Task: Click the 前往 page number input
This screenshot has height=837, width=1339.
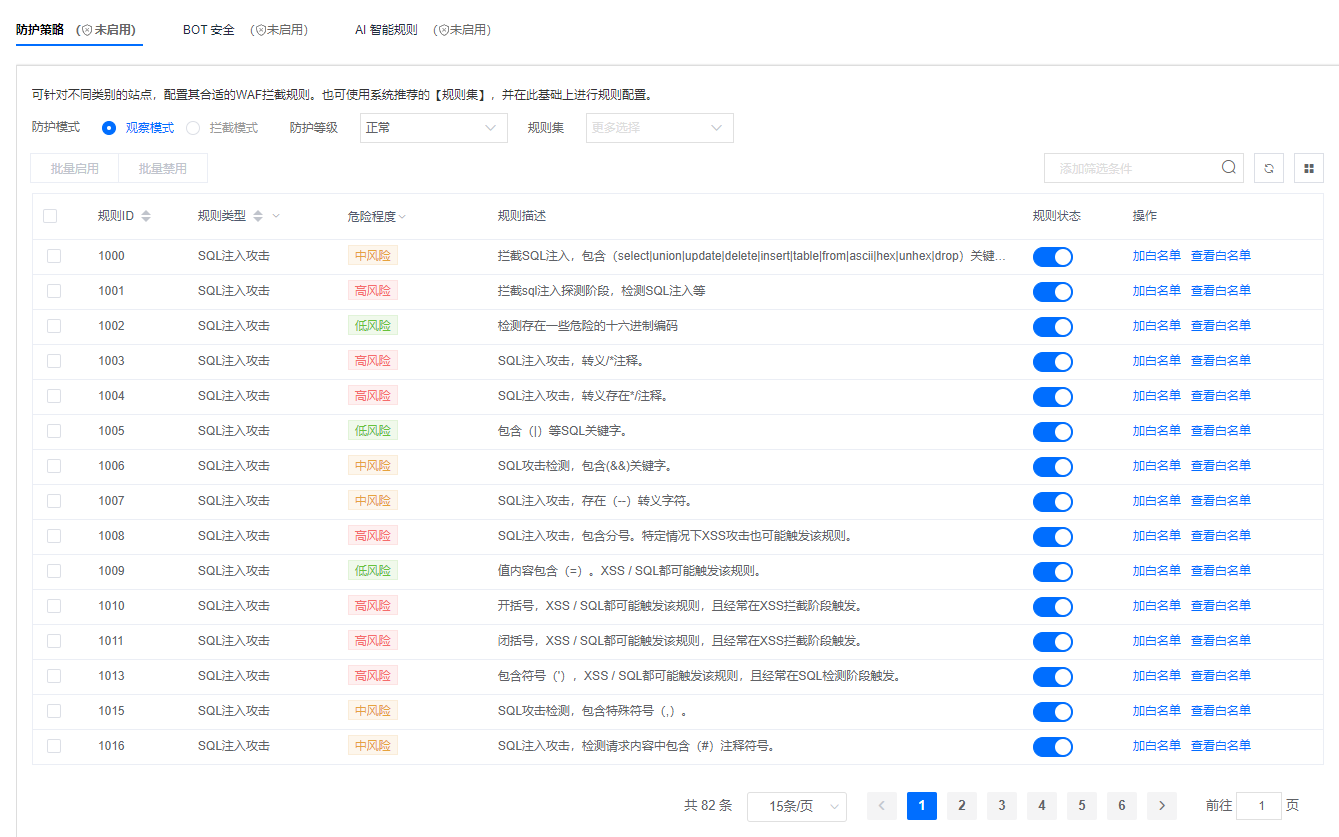Action: coord(1259,806)
